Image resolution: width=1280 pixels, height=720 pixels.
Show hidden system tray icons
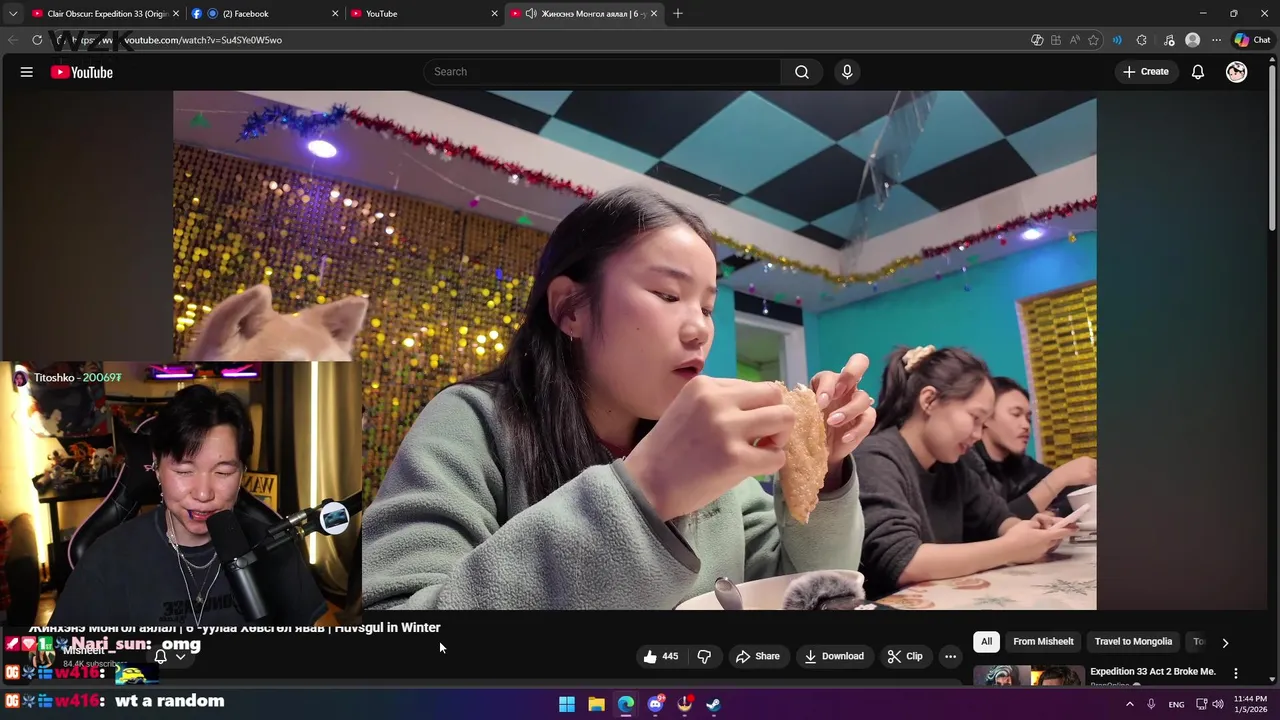[x=1130, y=704]
